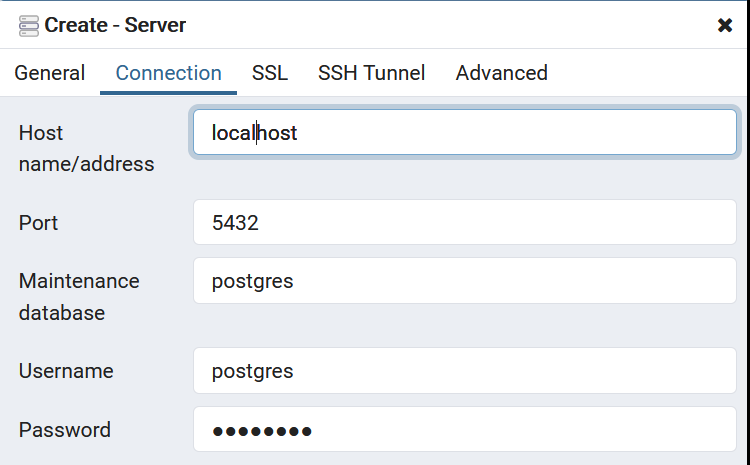Click the server icon in dialog title
The height and width of the screenshot is (465, 750).
[x=29, y=26]
